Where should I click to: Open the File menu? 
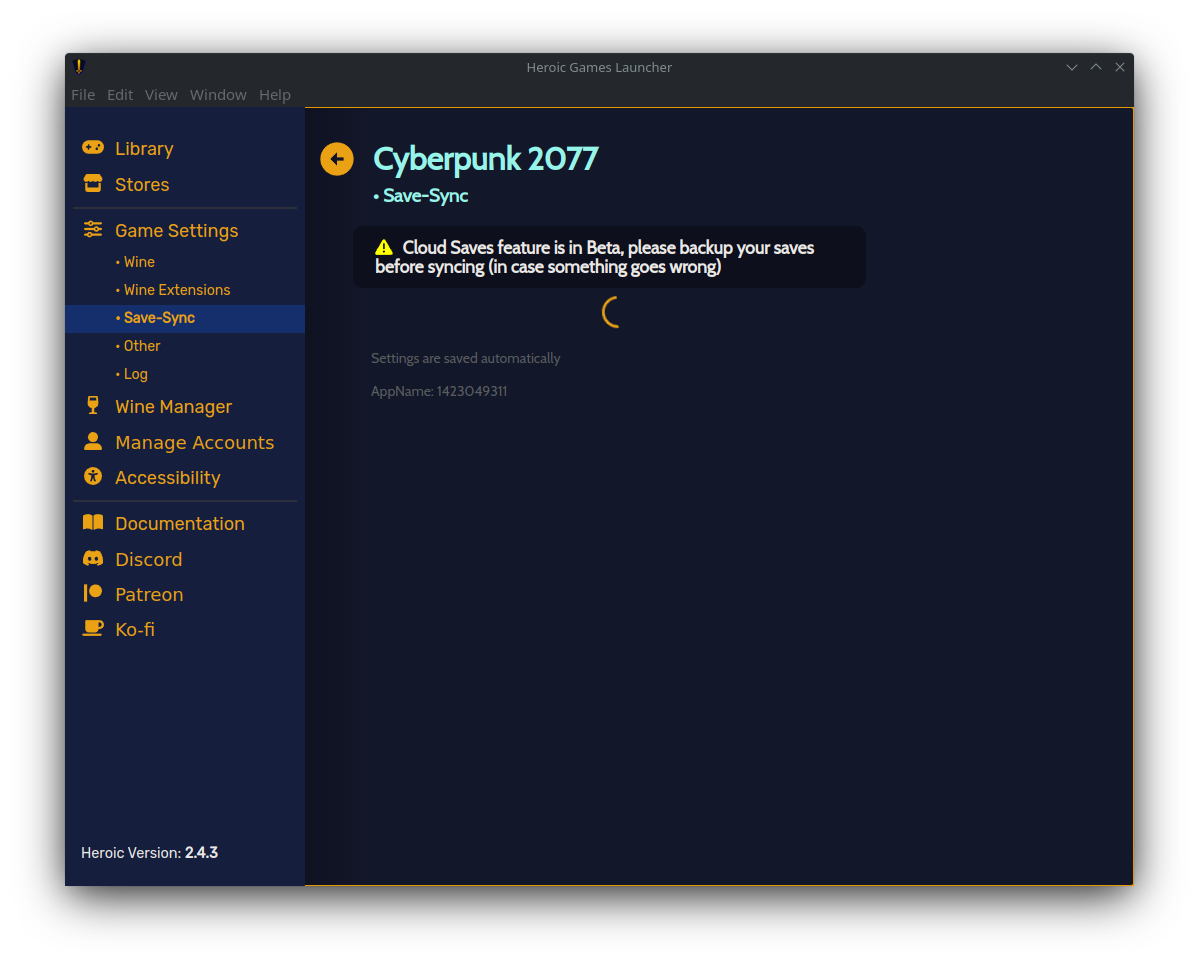coord(82,94)
